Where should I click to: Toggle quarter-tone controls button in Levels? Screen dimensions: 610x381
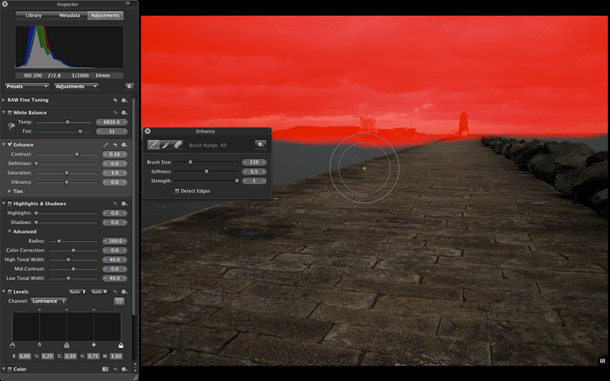[x=119, y=301]
